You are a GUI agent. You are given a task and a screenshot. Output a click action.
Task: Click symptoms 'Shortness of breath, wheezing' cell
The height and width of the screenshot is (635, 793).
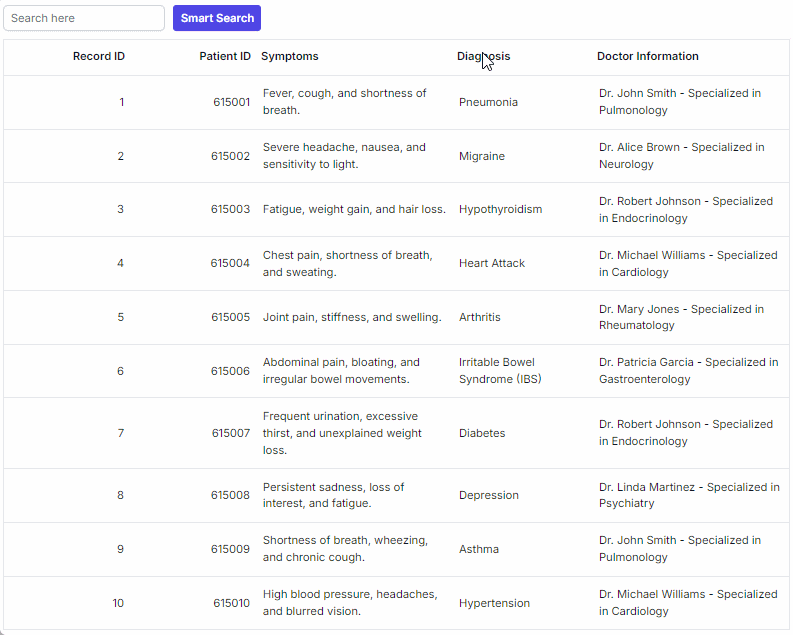pos(345,549)
